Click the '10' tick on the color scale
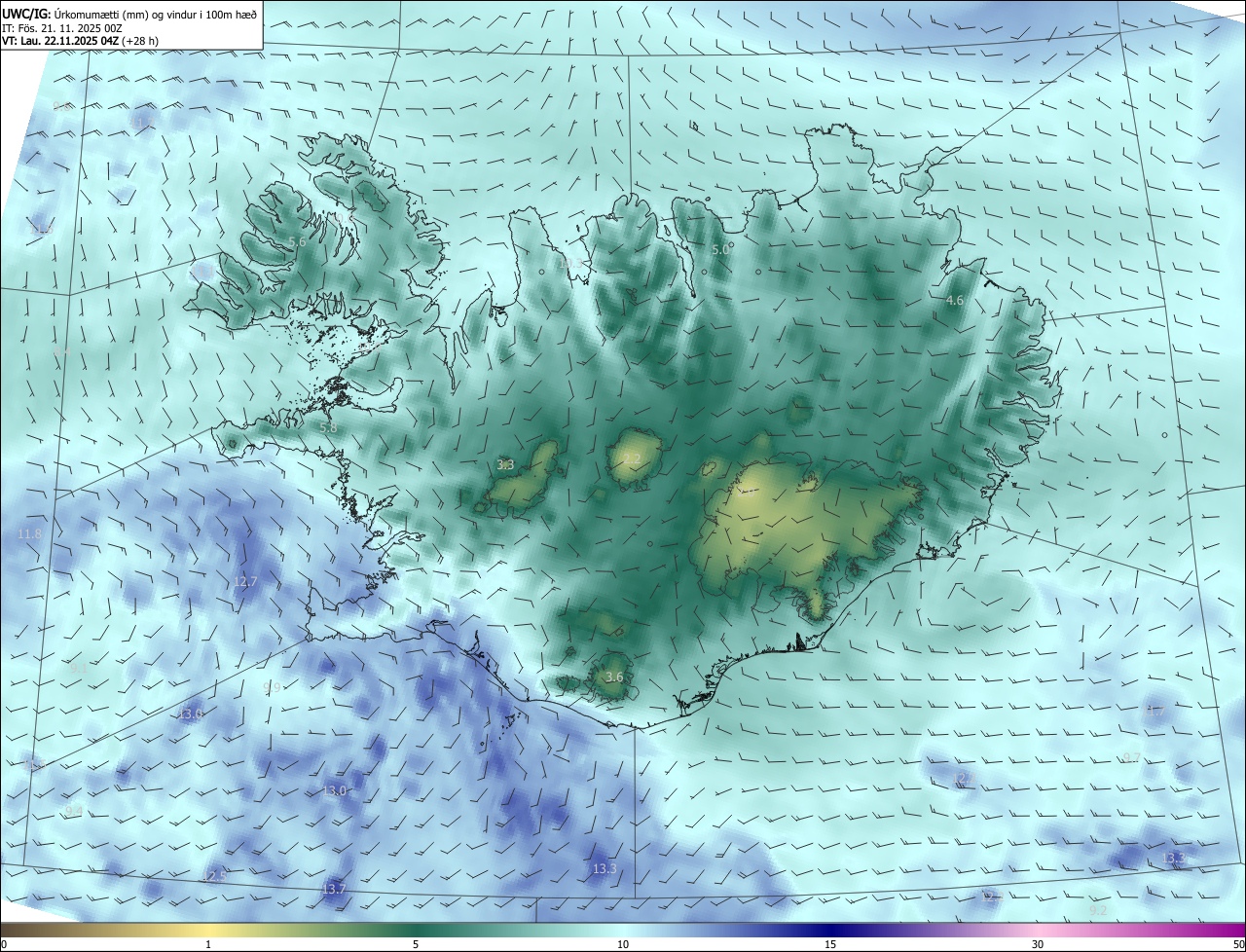Viewport: 1246px width, 952px height. [x=623, y=944]
